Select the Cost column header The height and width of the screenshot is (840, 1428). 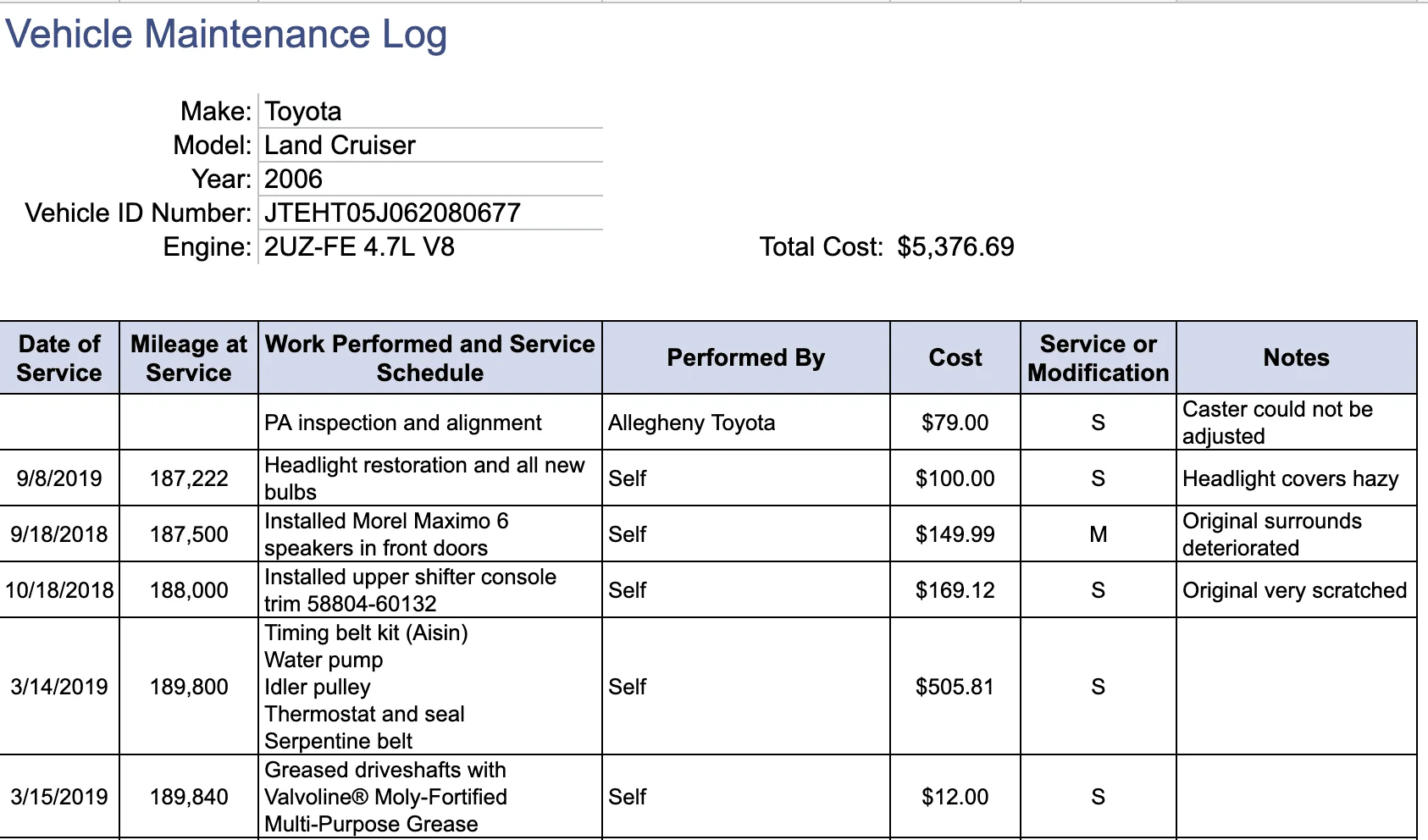click(955, 357)
